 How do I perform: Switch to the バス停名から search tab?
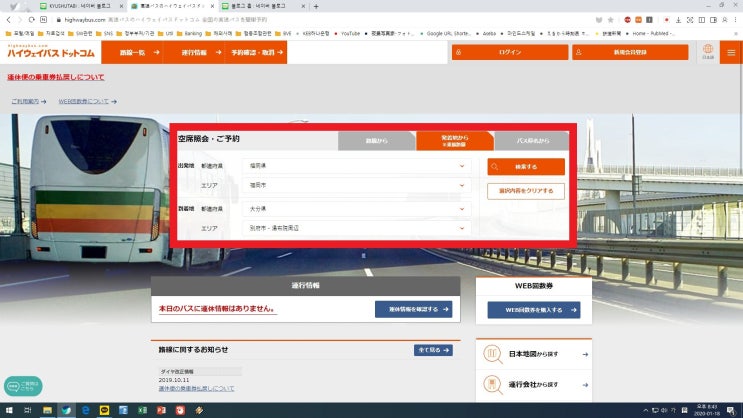tap(532, 141)
